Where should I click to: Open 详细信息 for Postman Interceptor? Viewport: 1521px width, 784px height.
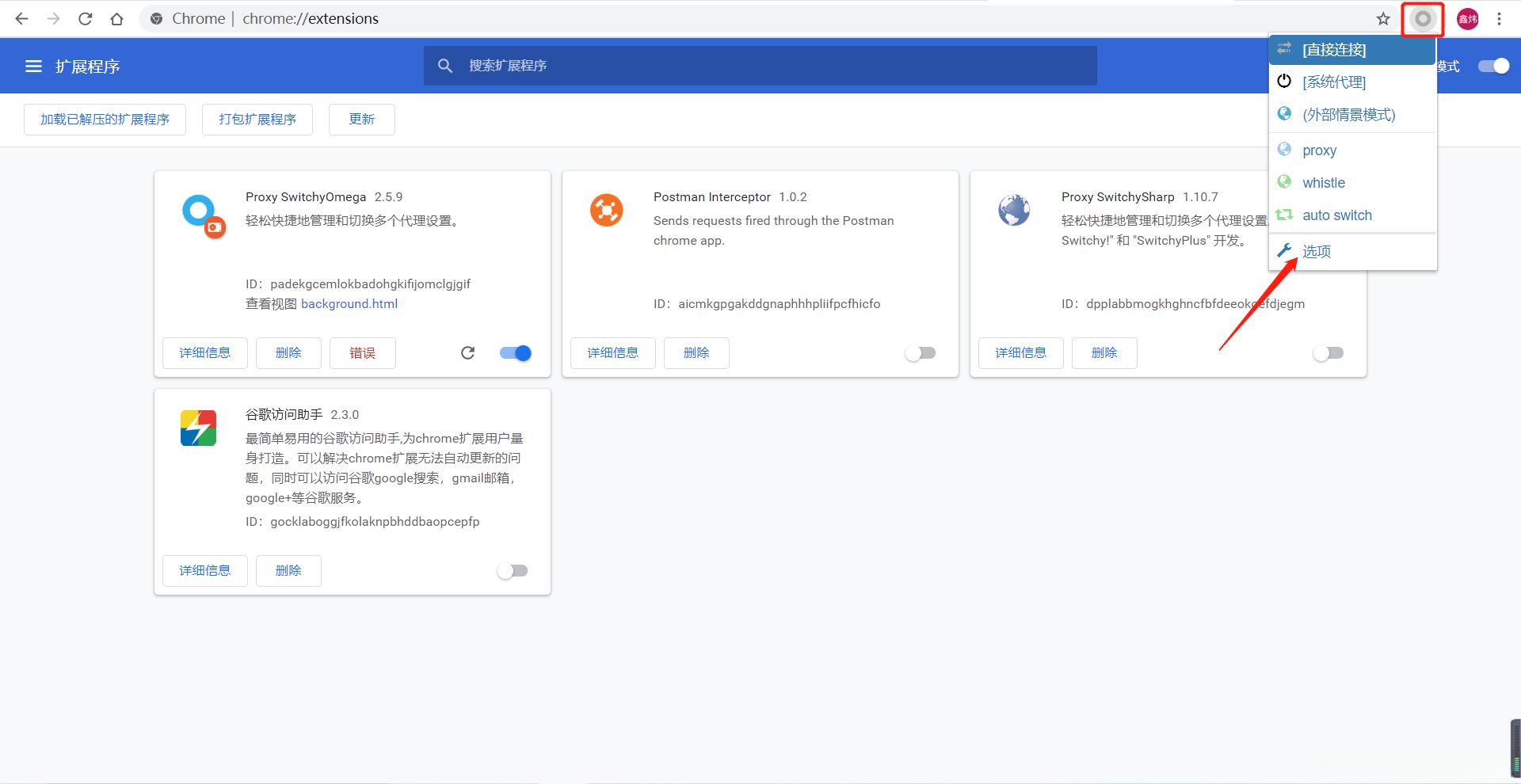point(613,353)
